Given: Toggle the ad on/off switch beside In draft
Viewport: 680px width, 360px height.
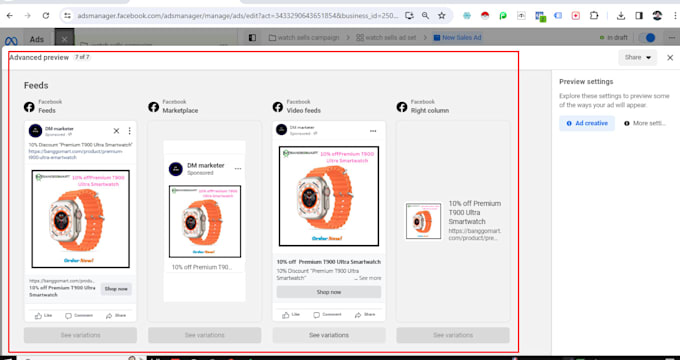Looking at the screenshot, I should pos(647,38).
